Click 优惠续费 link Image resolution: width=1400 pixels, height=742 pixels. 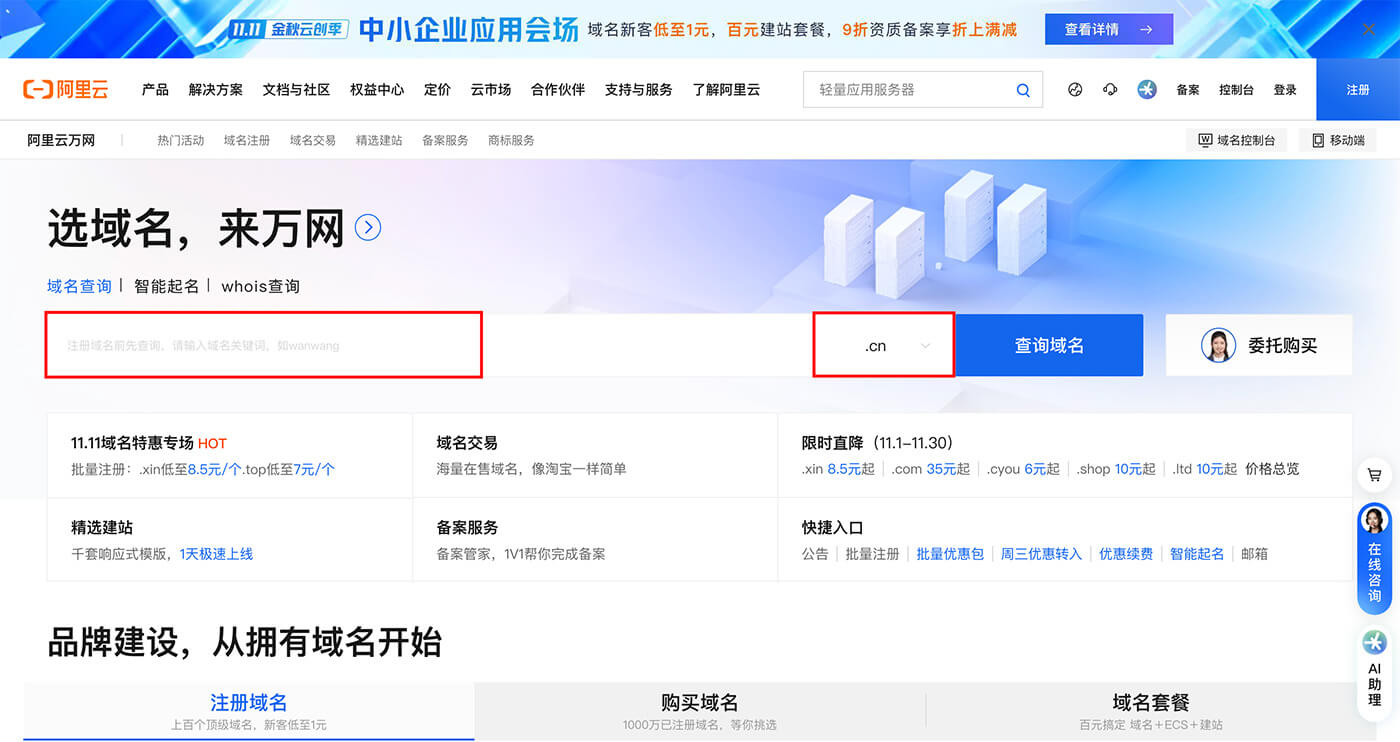click(1126, 554)
